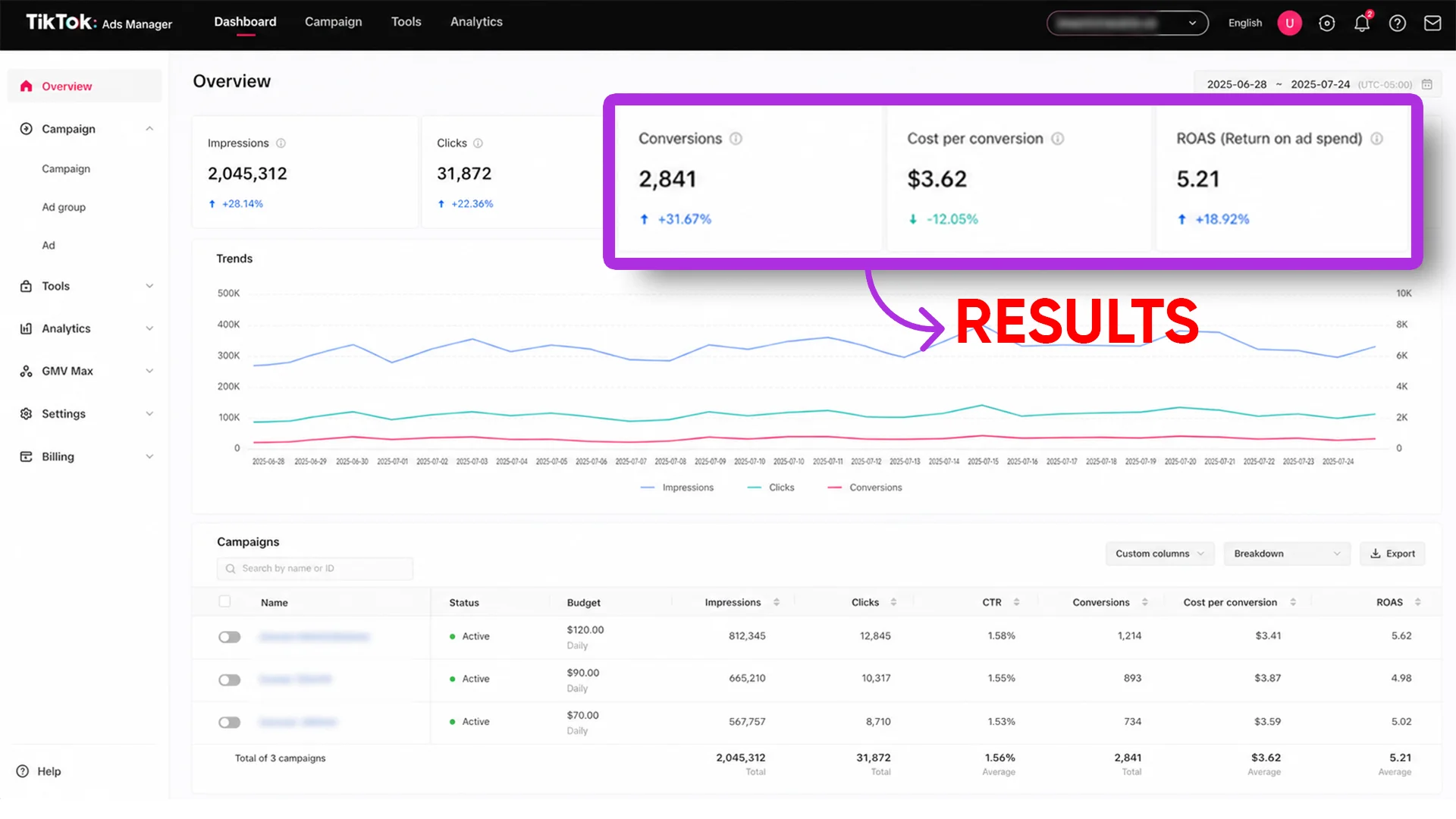This screenshot has width=1456, height=819.
Task: Switch to the Dashboard top tab
Action: coord(245,22)
